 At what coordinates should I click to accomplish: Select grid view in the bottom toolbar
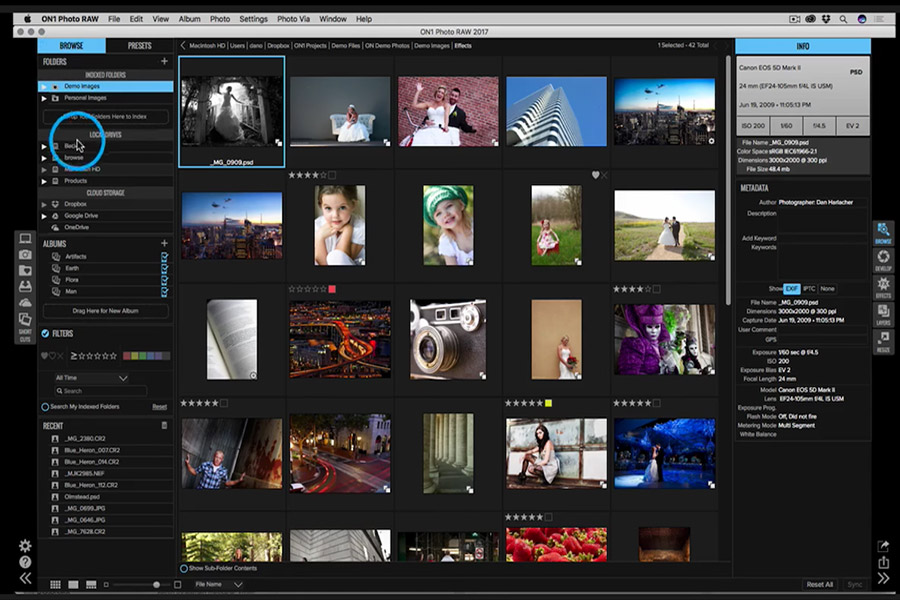[x=56, y=584]
